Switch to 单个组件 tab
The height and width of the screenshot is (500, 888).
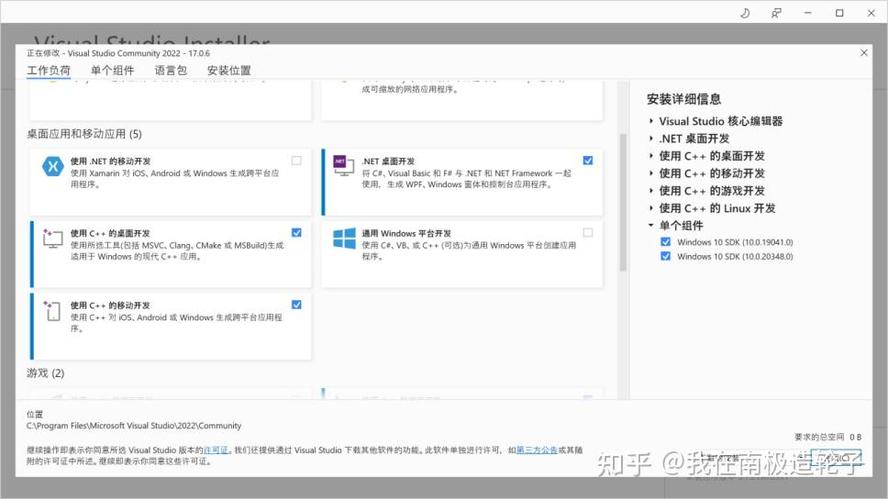coord(112,70)
